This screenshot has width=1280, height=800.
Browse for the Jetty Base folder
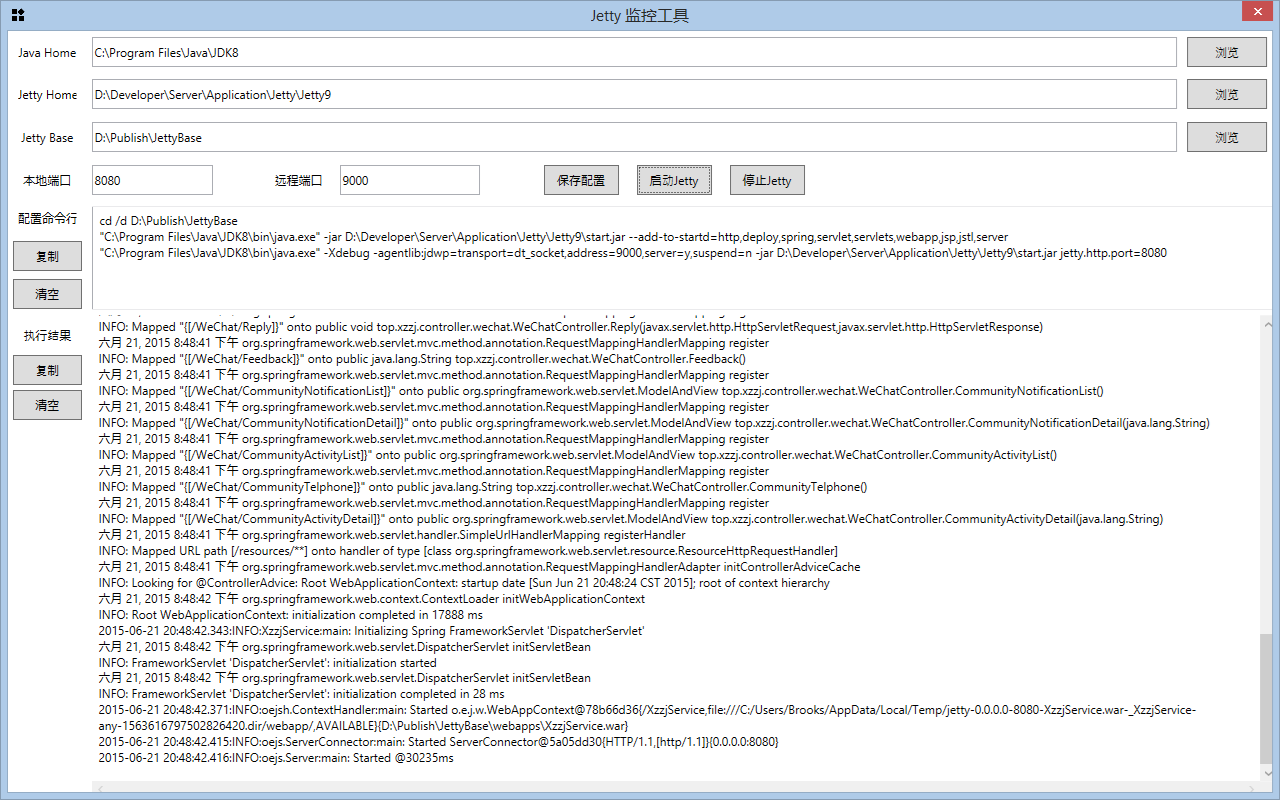tap(1227, 138)
